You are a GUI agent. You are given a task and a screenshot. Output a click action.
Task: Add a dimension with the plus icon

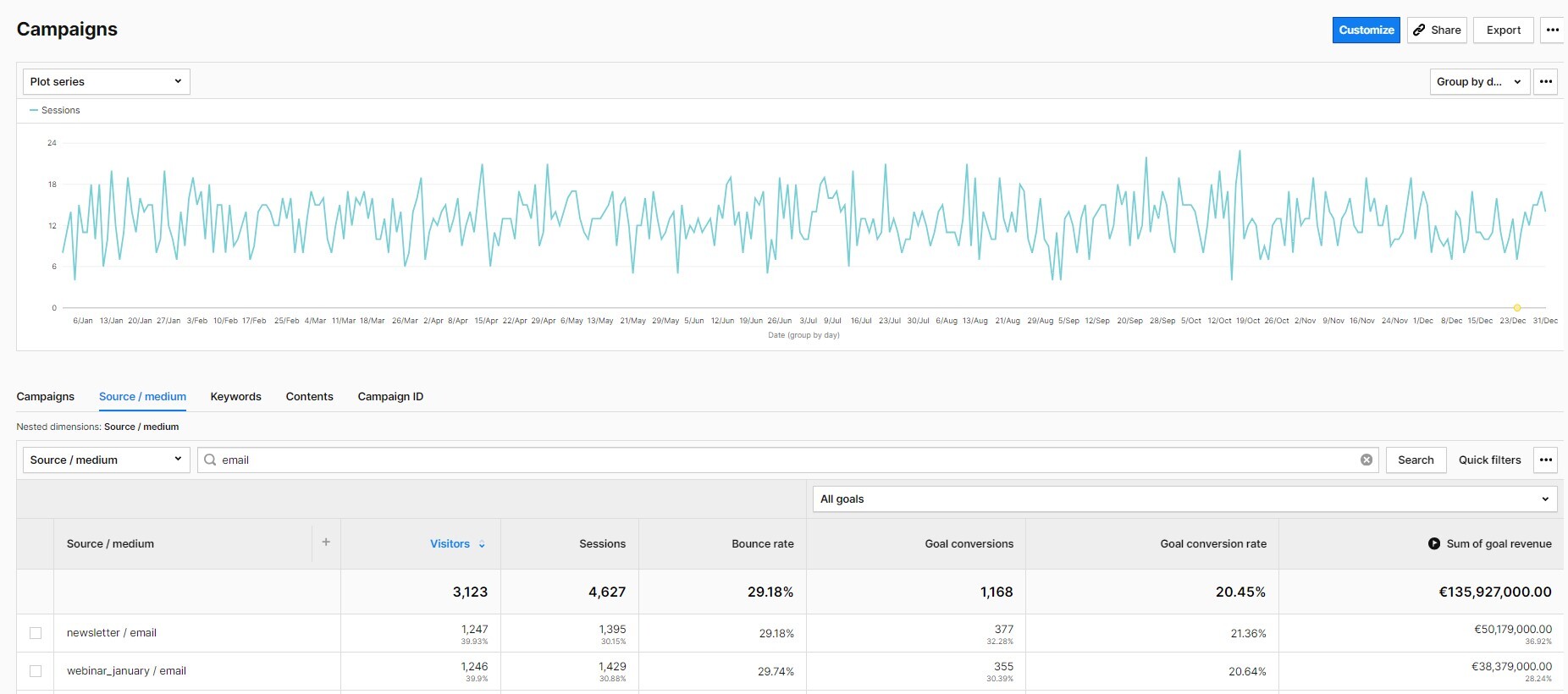point(326,543)
